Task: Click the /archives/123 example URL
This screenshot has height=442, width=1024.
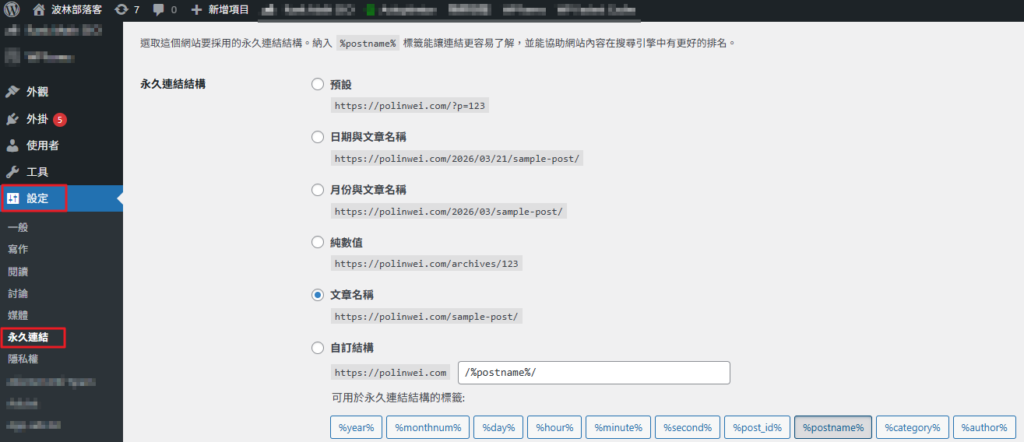Action: tap(426, 264)
